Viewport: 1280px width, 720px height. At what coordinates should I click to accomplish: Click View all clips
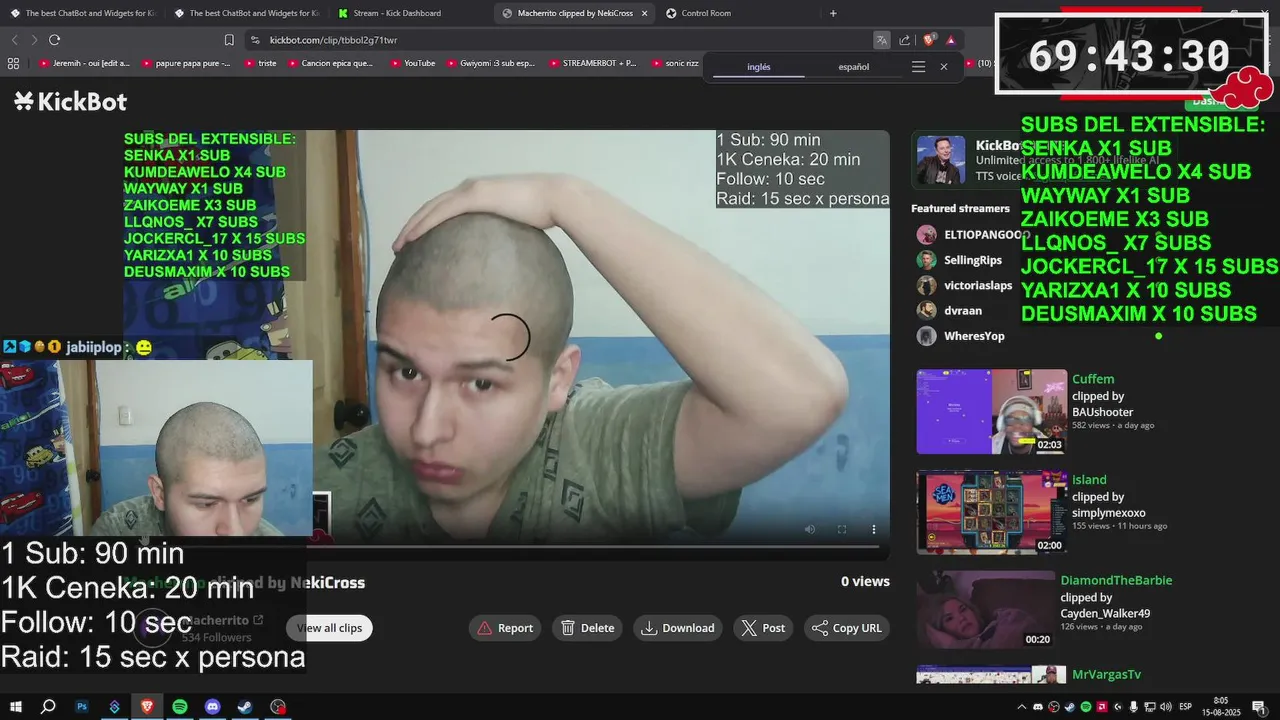tap(329, 628)
